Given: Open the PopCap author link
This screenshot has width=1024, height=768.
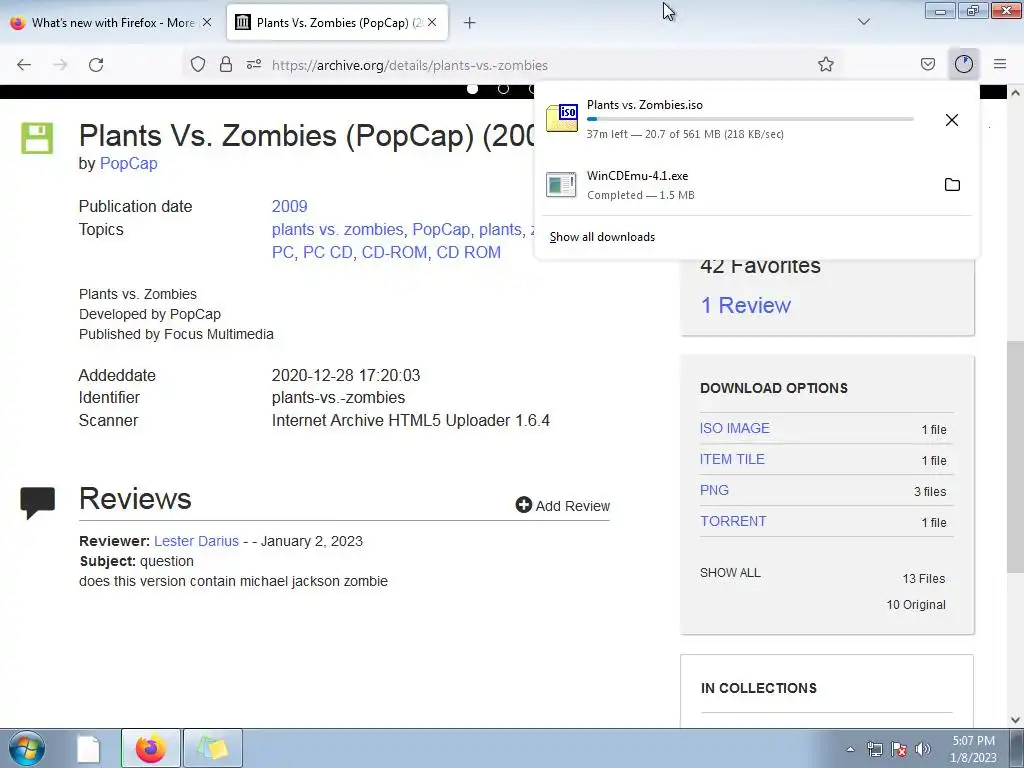Looking at the screenshot, I should [129, 163].
